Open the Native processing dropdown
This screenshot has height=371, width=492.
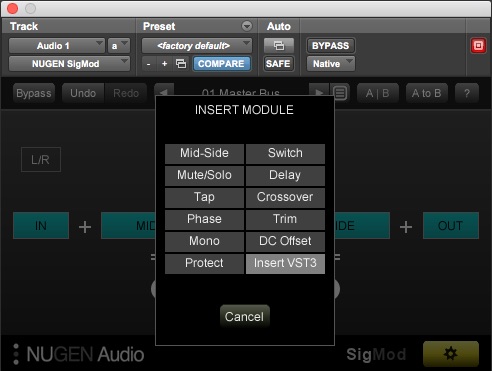pos(331,64)
